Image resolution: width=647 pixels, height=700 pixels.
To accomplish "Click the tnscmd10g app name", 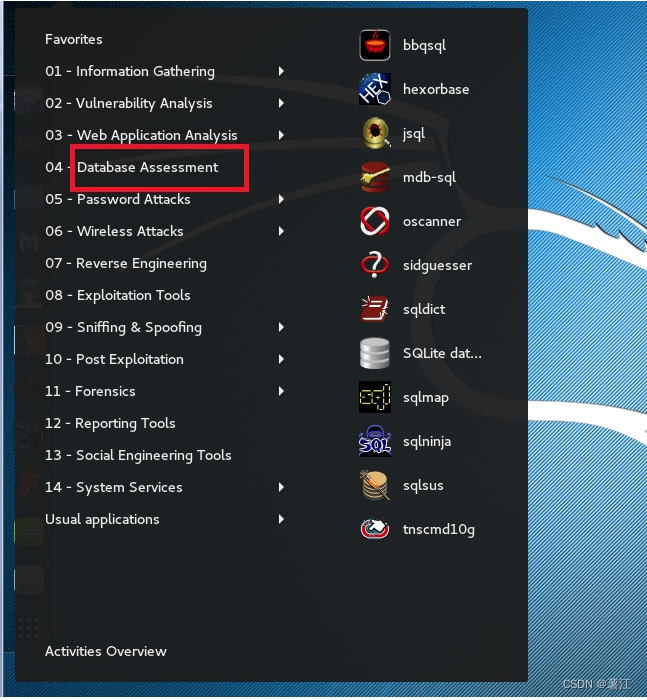I will coord(438,529).
